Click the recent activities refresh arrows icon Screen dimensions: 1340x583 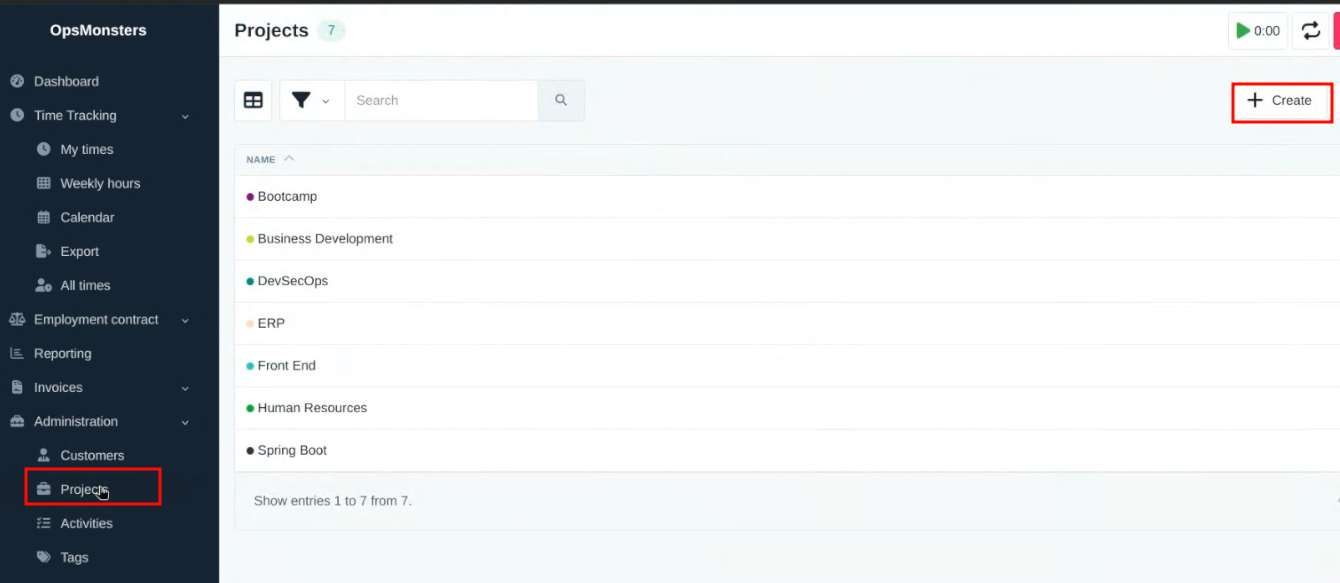pyautogui.click(x=1310, y=31)
